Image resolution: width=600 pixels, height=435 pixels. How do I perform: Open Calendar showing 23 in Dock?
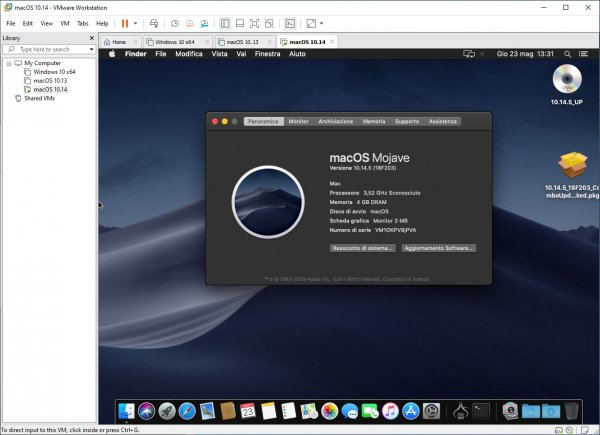coord(248,411)
